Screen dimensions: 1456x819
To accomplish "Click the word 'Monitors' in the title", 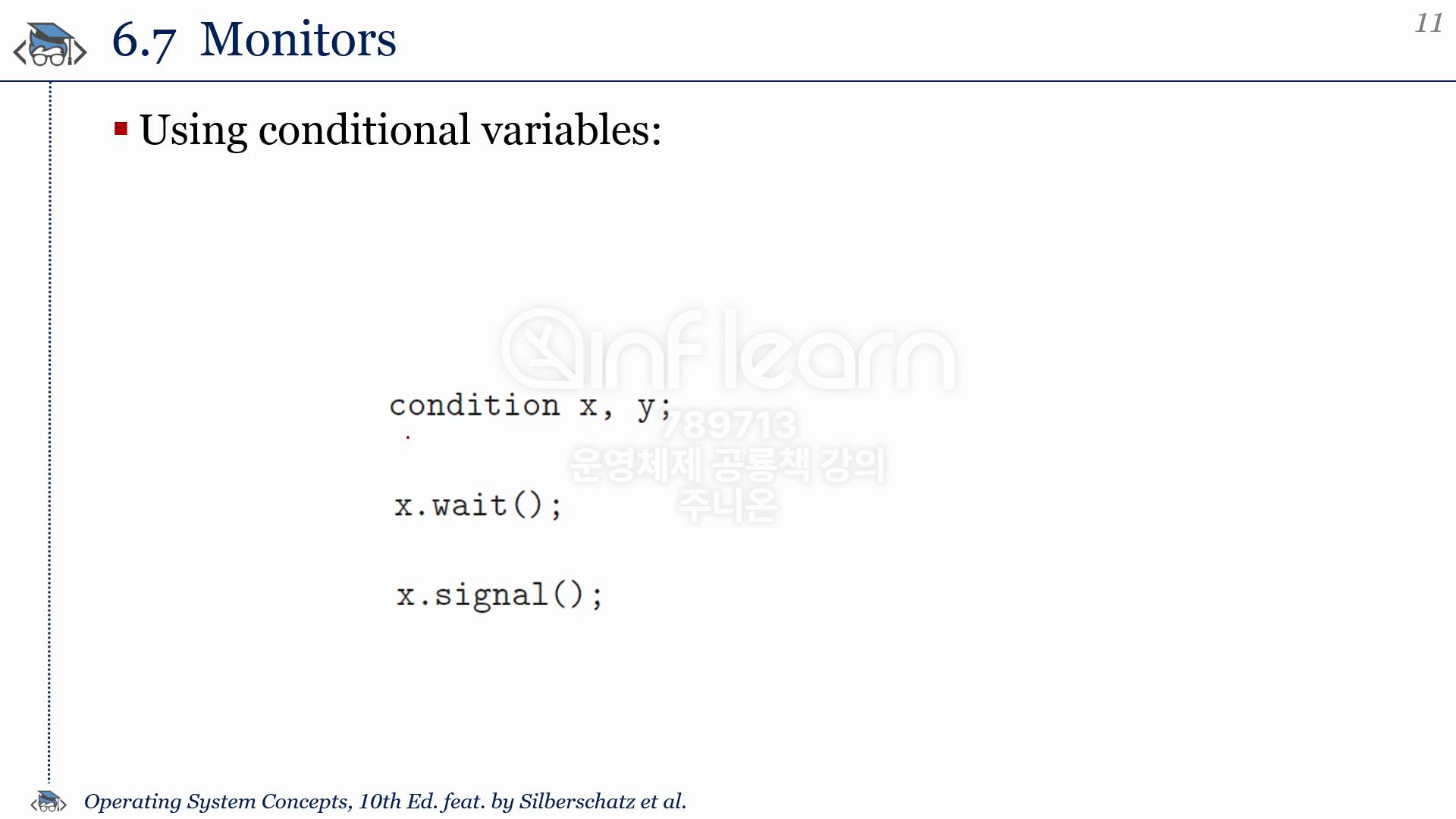I will (298, 39).
